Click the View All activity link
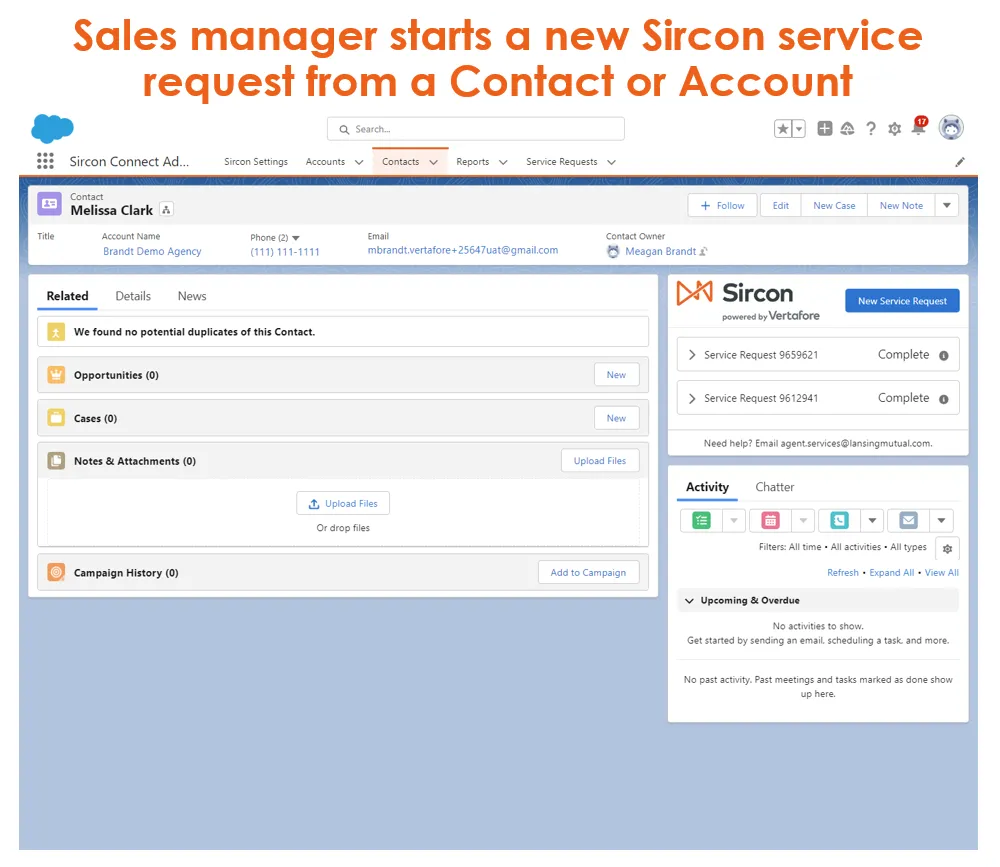Viewport: 1000px width, 867px height. 942,572
